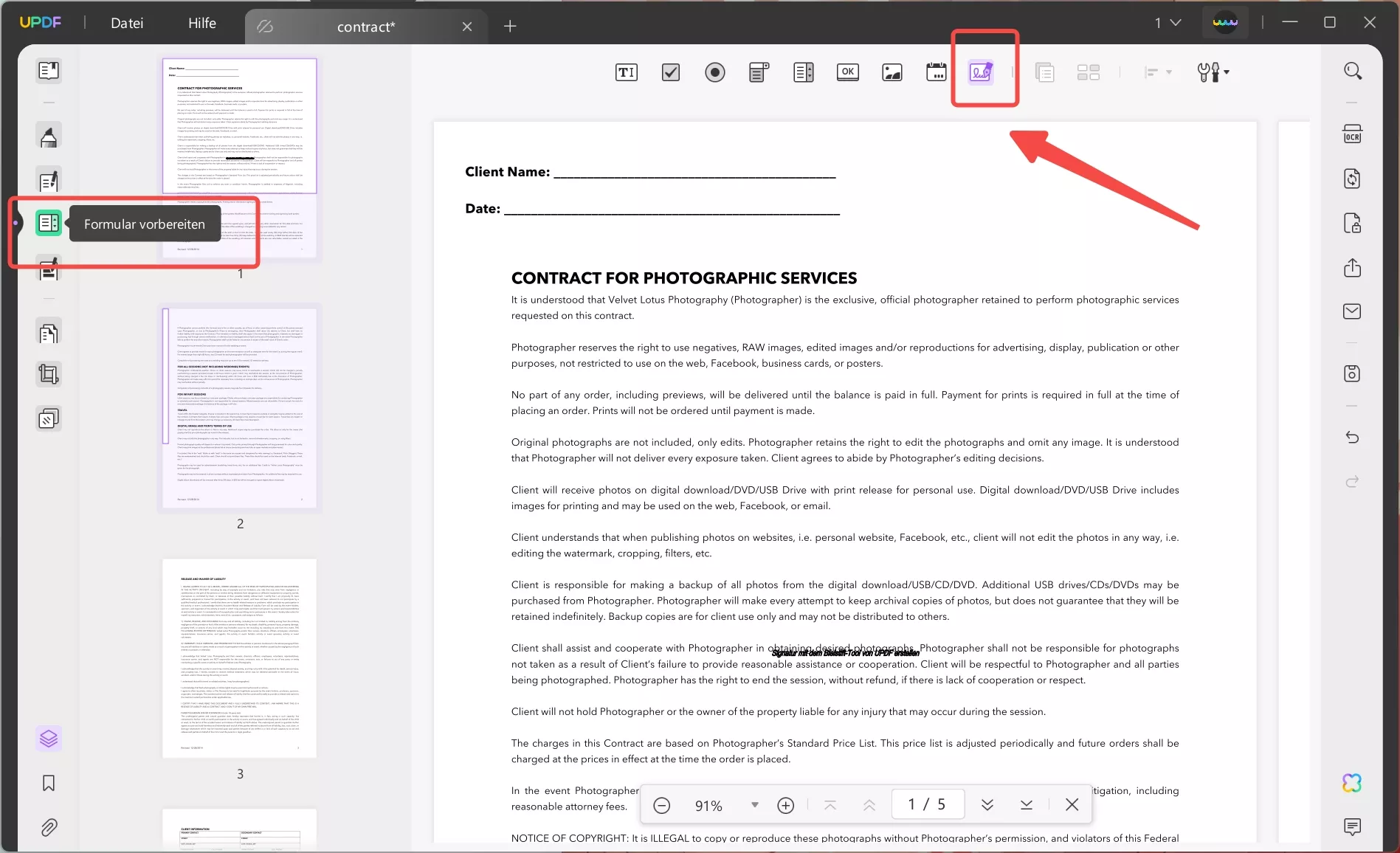Viewport: 1400px width, 853px height.
Task: Run the OCR text recognition tool
Action: point(1352,134)
